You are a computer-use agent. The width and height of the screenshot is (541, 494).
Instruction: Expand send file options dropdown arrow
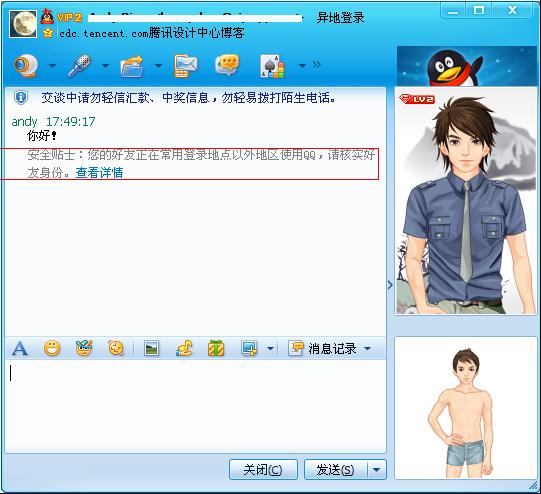point(158,65)
